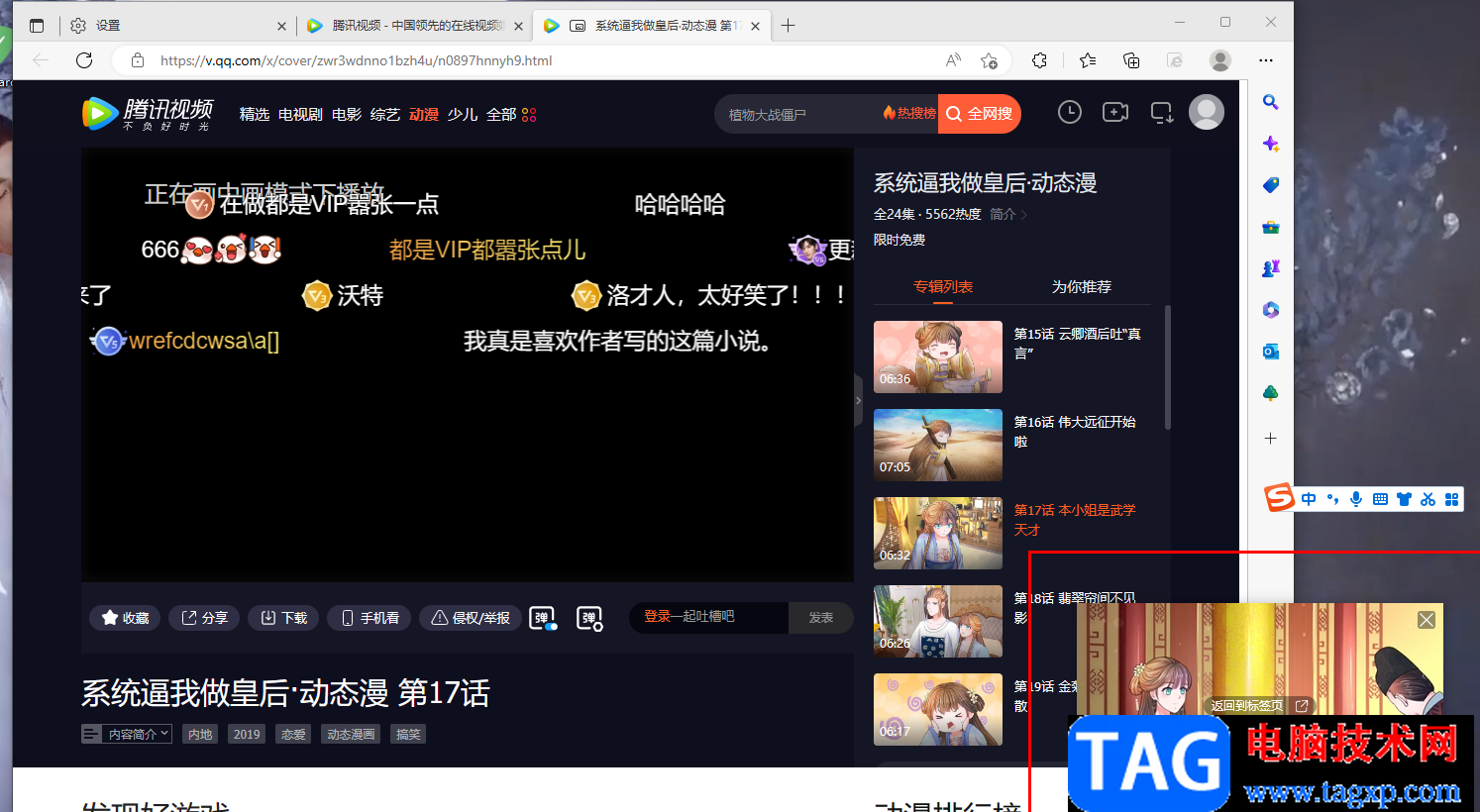Open the tab actions menu icon
The image size is (1480, 812).
[x=37, y=26]
